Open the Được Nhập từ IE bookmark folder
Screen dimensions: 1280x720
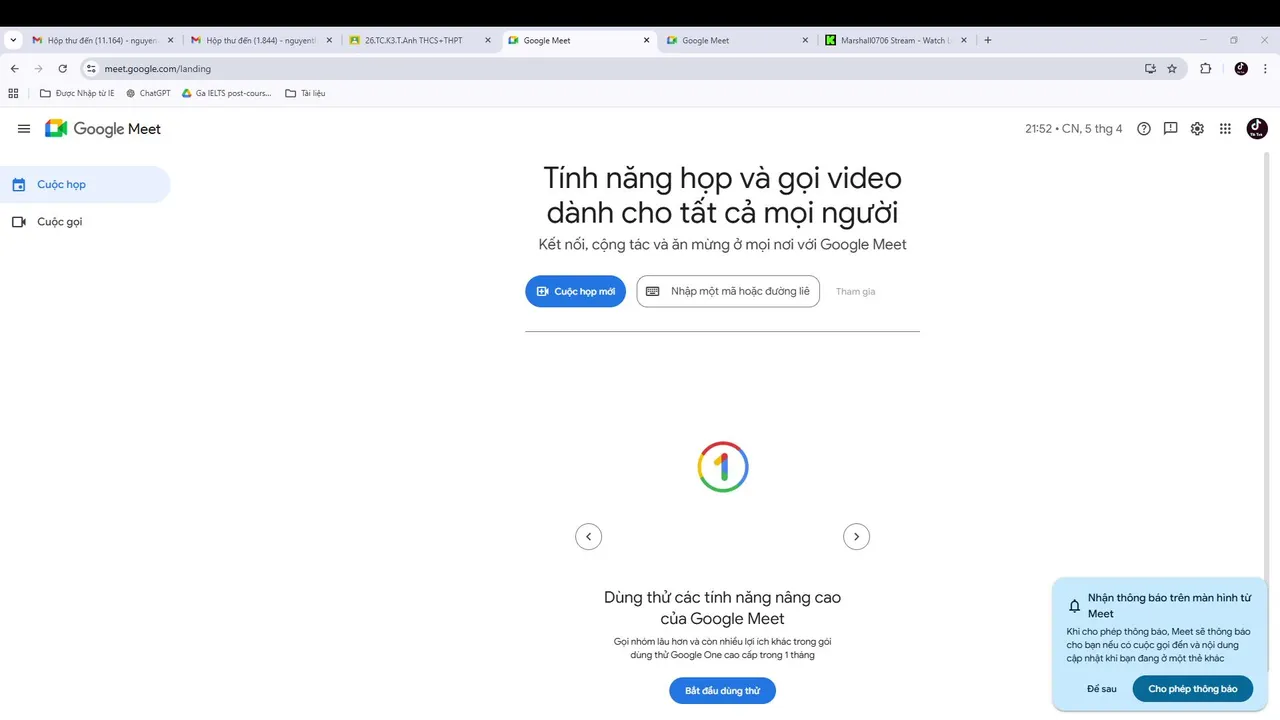[x=77, y=93]
